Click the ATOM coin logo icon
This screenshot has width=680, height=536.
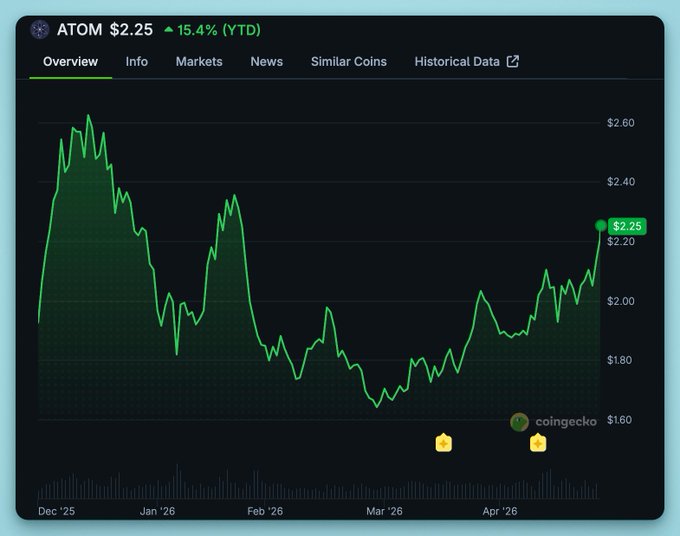pos(40,30)
